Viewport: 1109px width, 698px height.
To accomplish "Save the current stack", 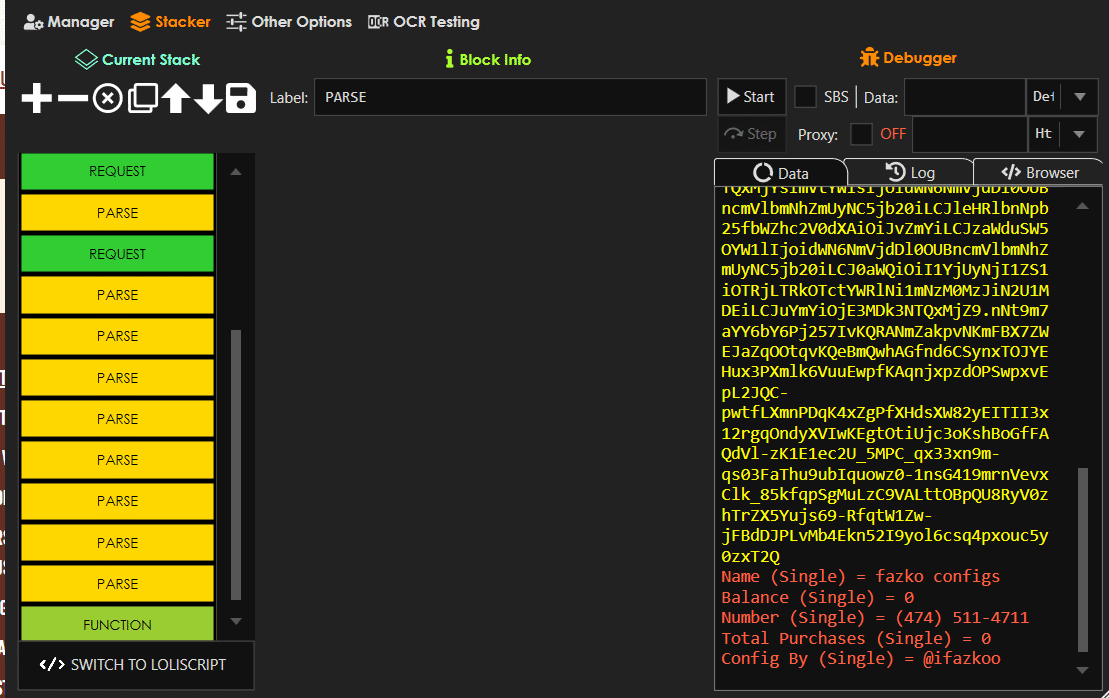I will tap(239, 97).
